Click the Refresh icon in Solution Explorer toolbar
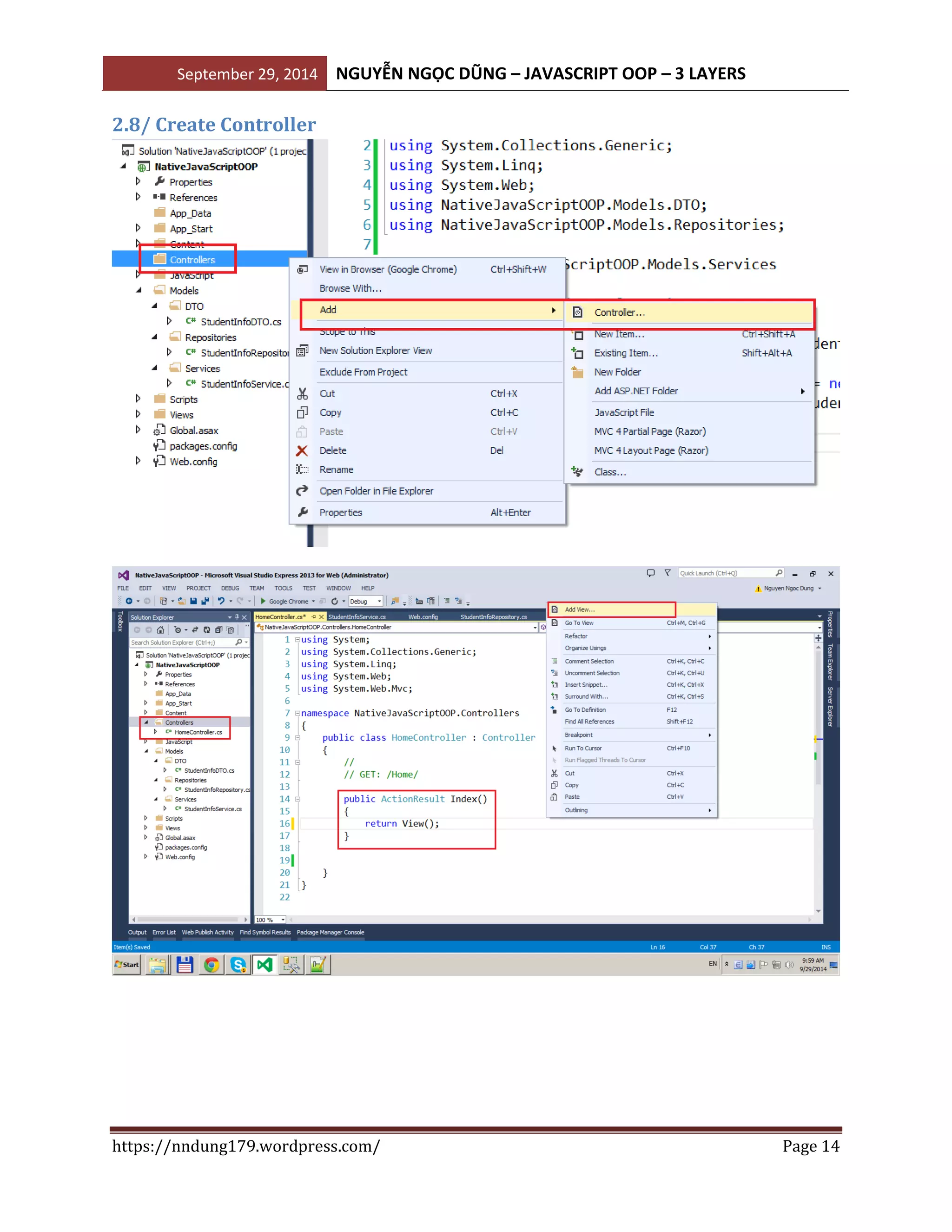 click(206, 629)
